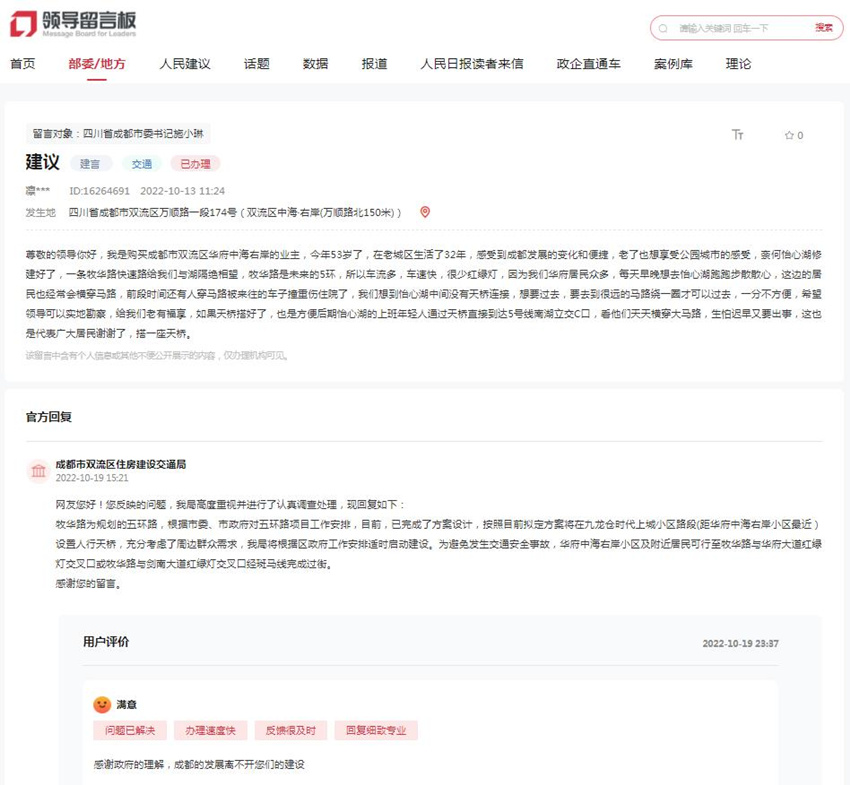Open 政企直通车 page

pyautogui.click(x=588, y=64)
